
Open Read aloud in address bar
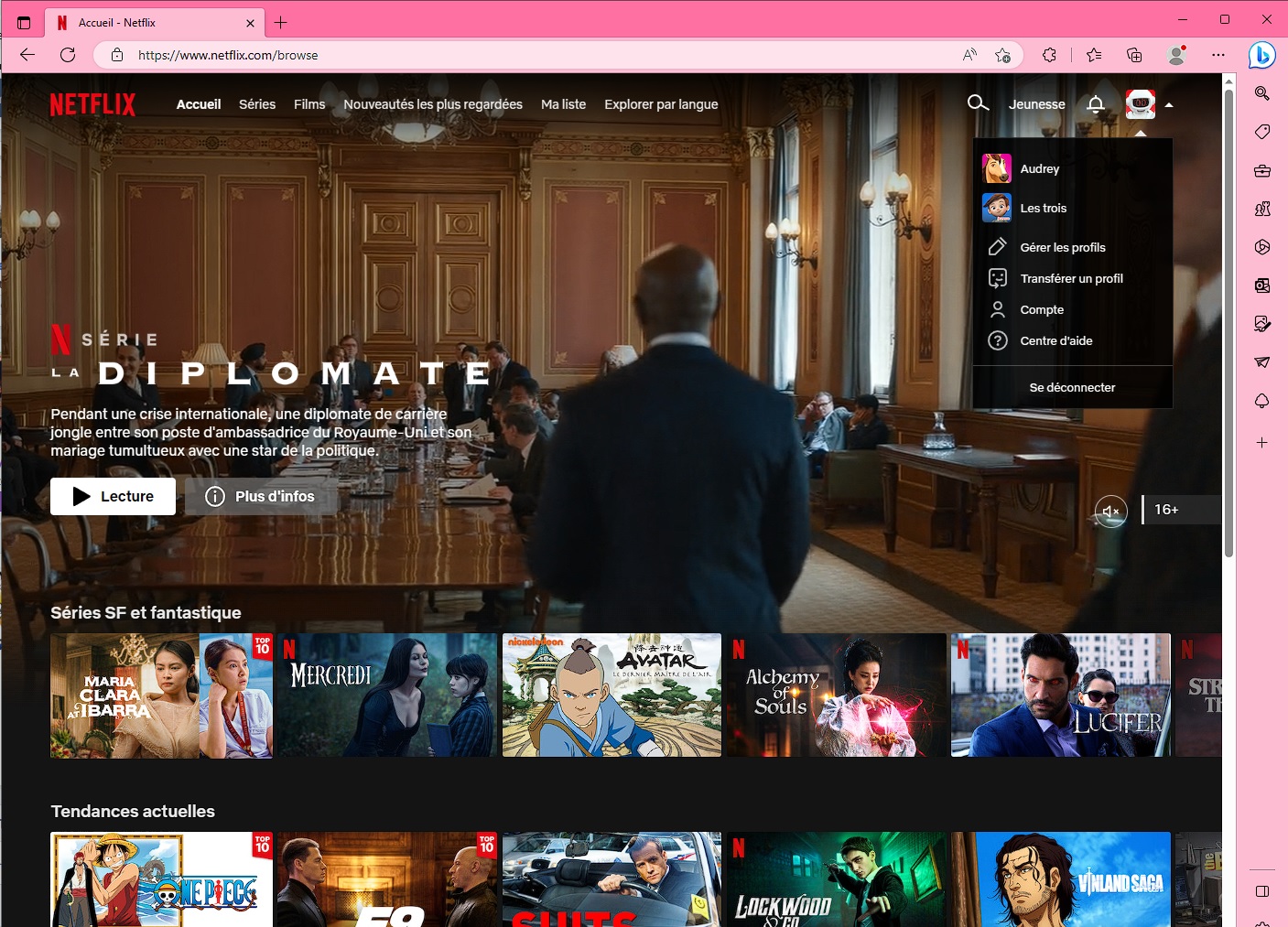click(969, 55)
